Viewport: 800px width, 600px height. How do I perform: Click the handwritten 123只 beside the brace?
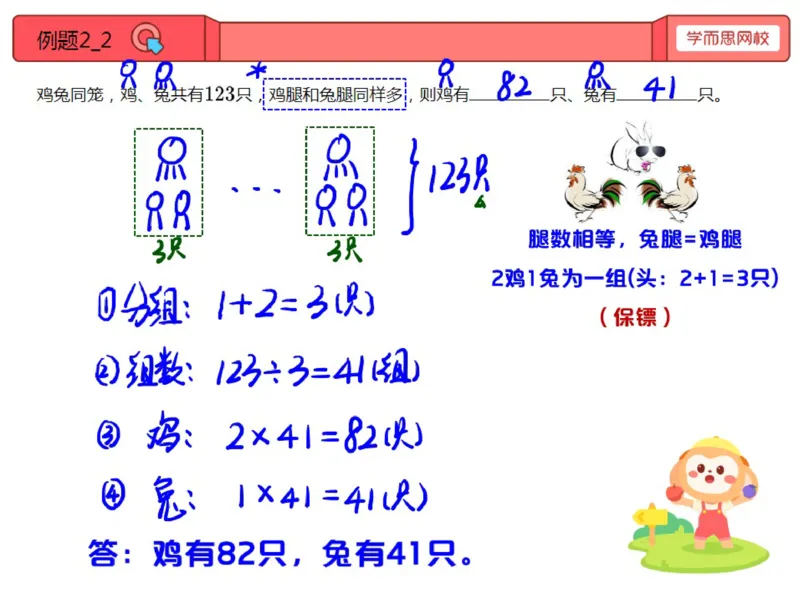tap(458, 176)
